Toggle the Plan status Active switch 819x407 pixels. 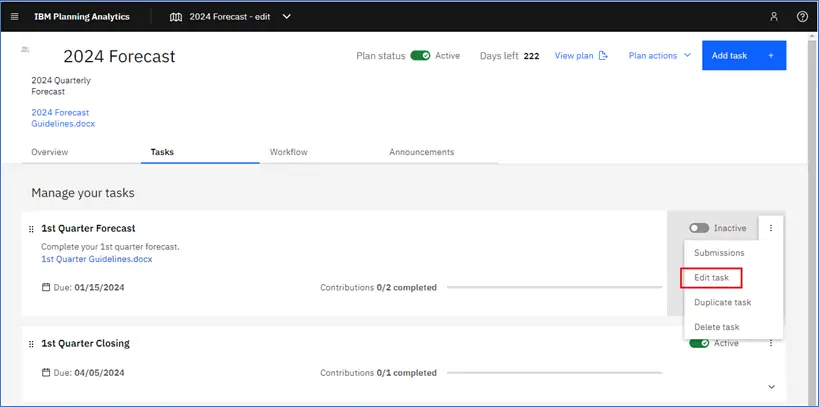[420, 55]
